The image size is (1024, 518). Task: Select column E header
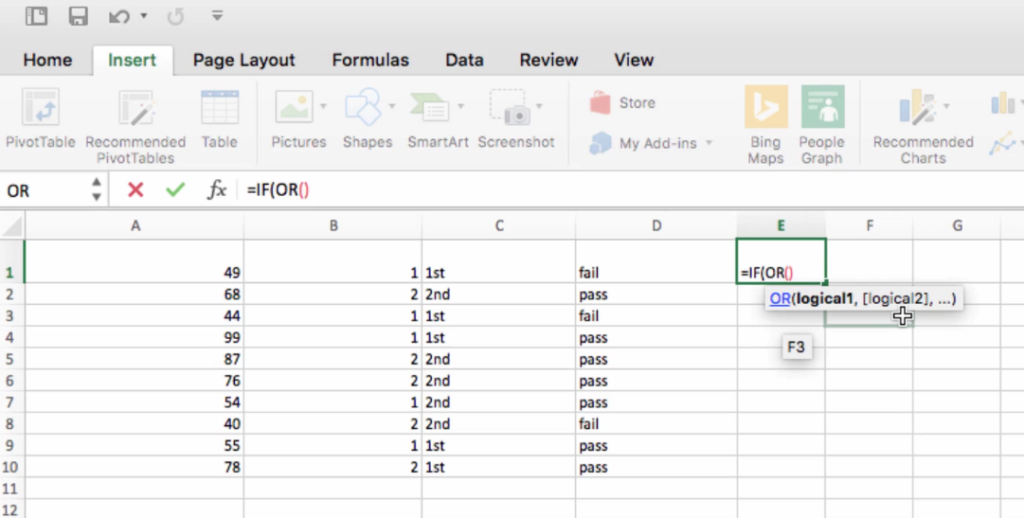coord(781,226)
